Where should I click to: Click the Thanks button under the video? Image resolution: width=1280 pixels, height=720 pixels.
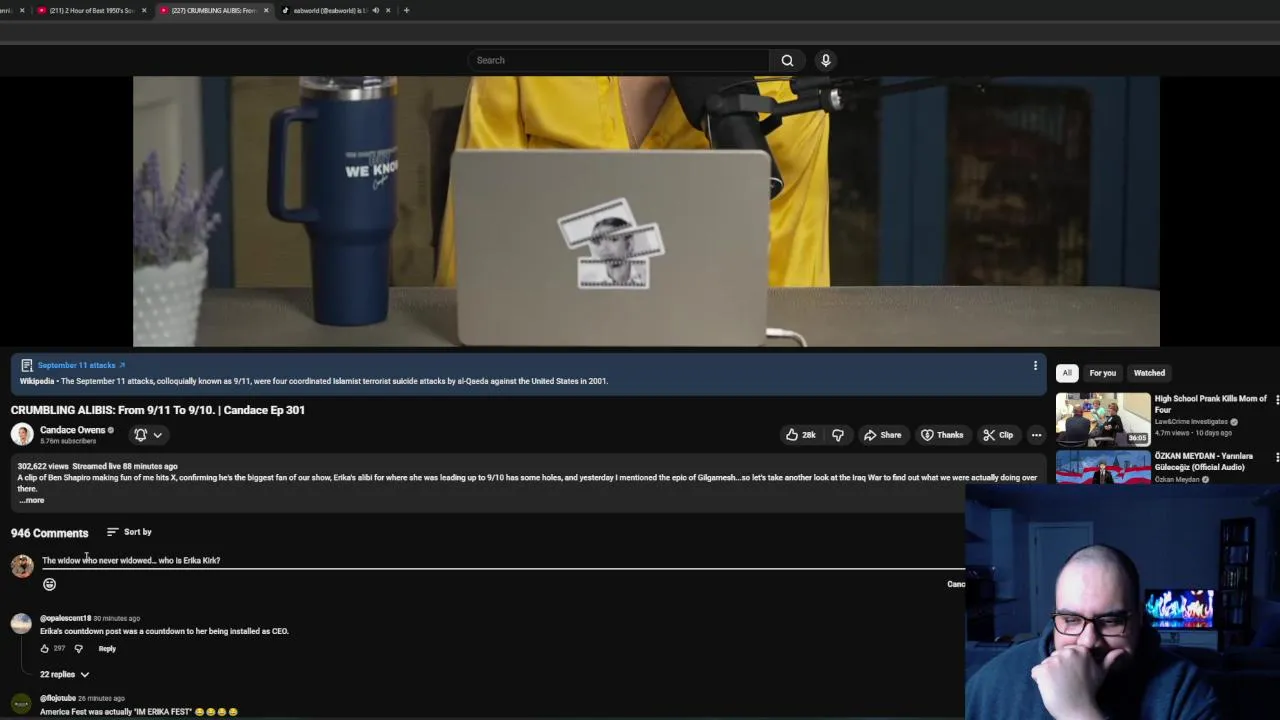click(x=942, y=435)
